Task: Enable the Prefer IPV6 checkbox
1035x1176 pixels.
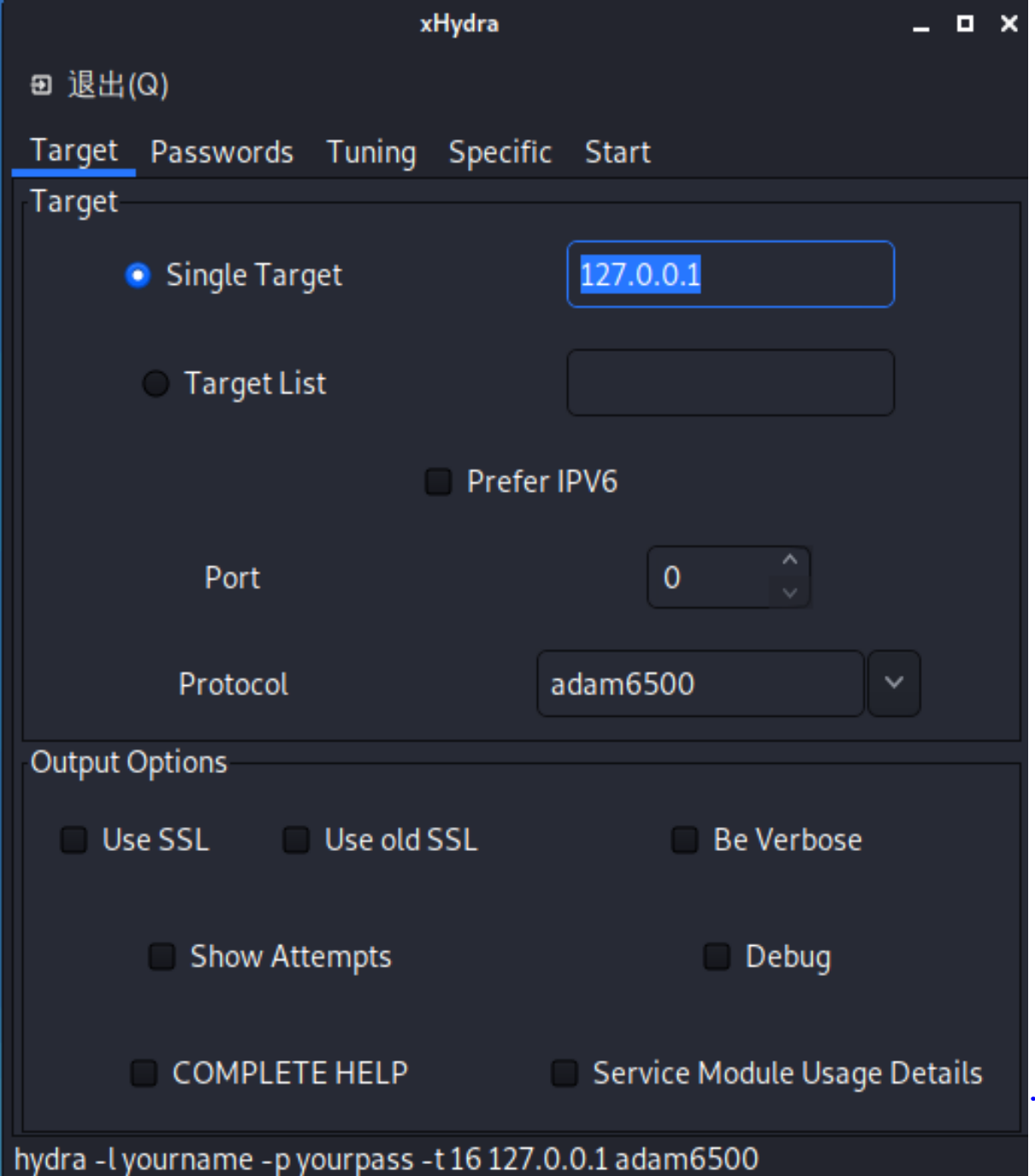Action: click(439, 482)
